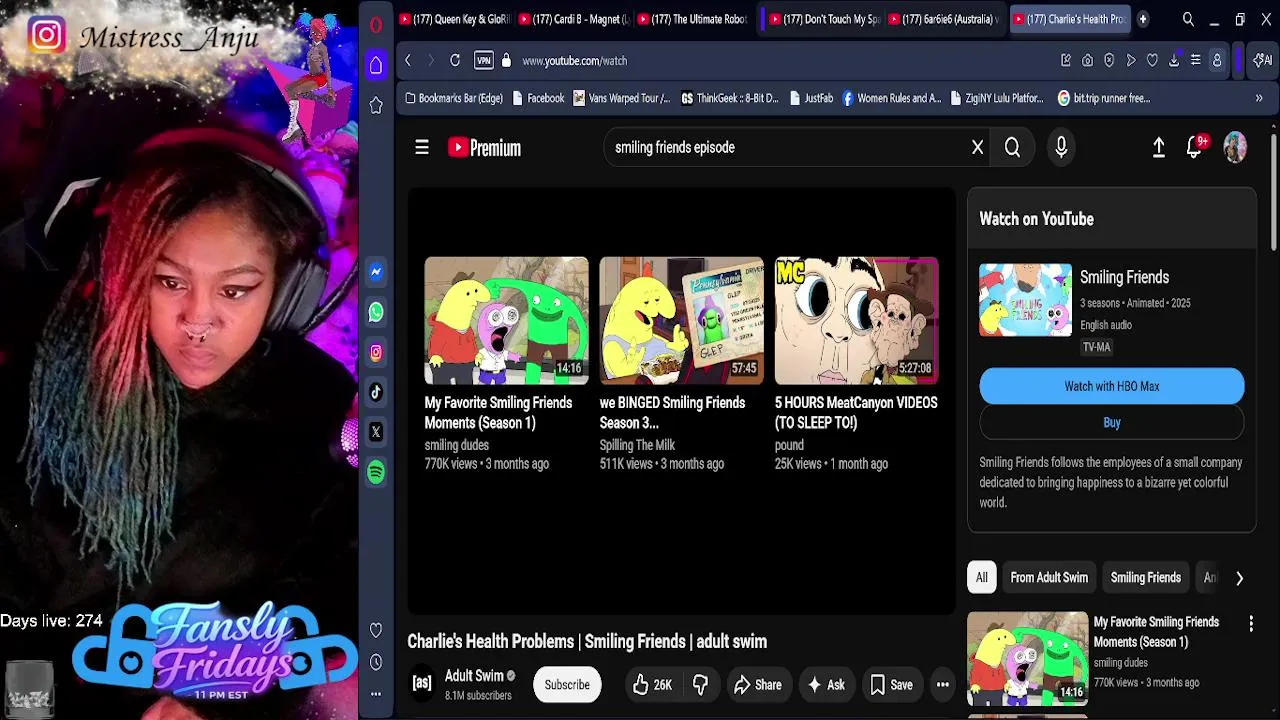Play My Favorite Smiling Friends Moments end-screen thumbnail

click(x=507, y=321)
